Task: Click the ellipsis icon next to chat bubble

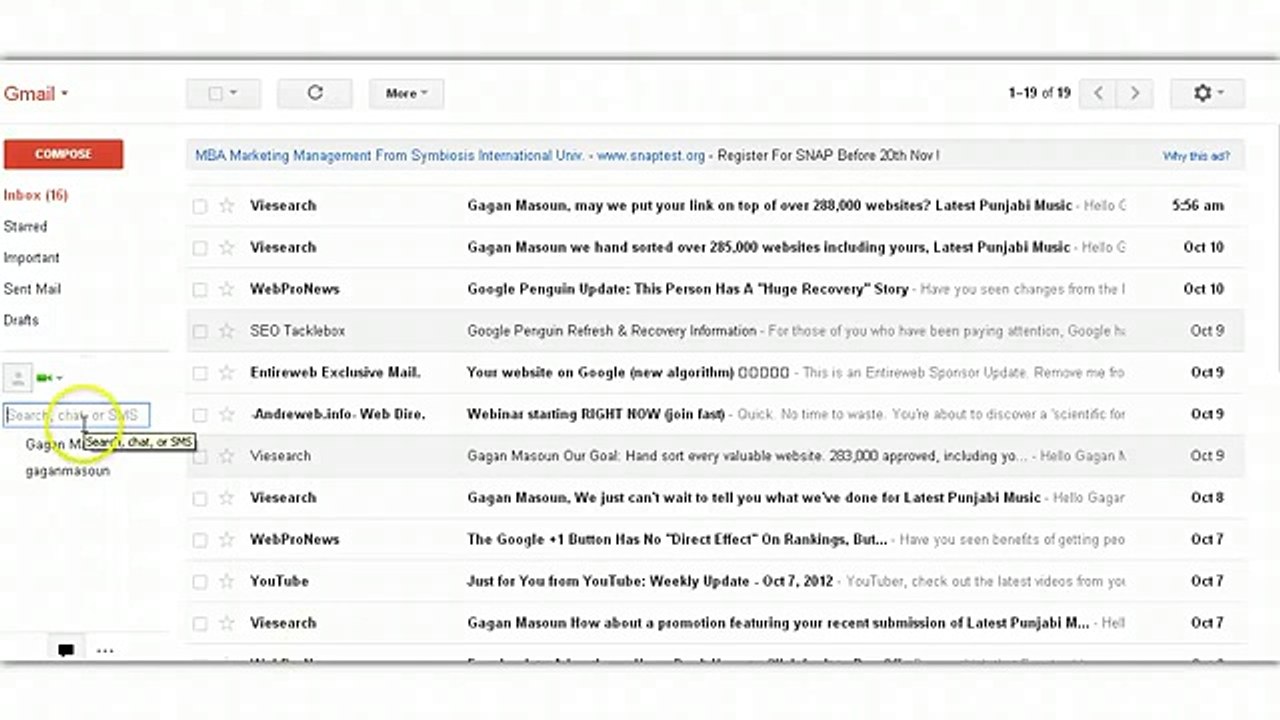Action: [x=105, y=651]
